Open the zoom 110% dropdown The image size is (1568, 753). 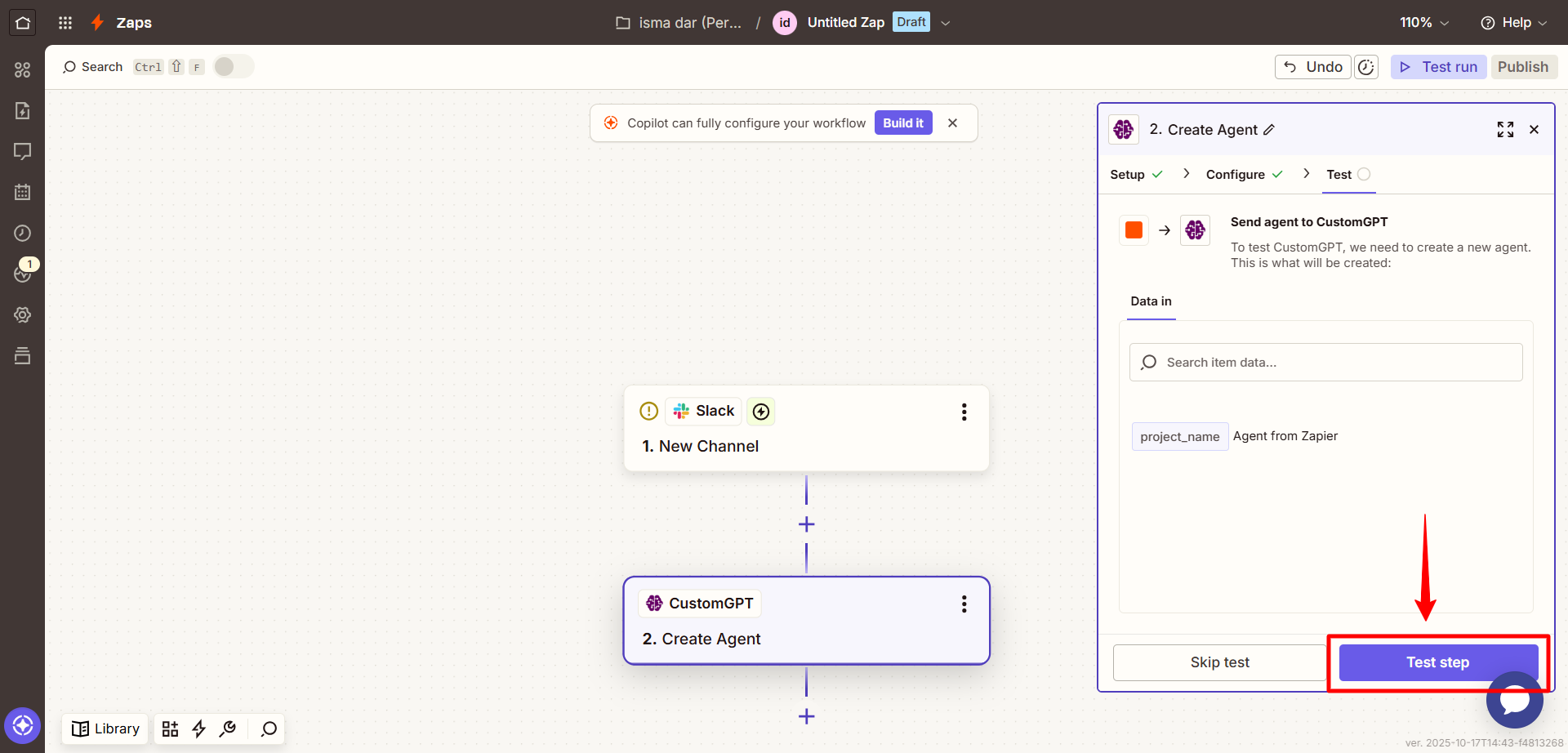click(1424, 23)
